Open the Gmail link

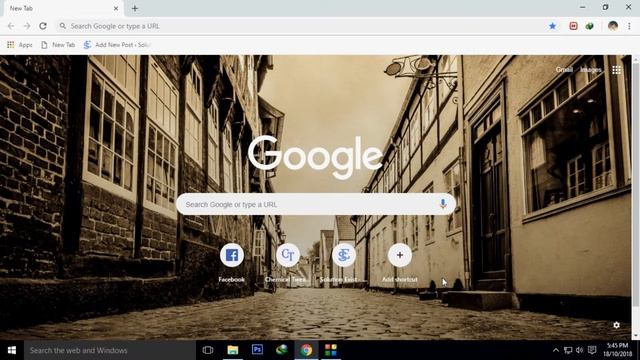[564, 70]
